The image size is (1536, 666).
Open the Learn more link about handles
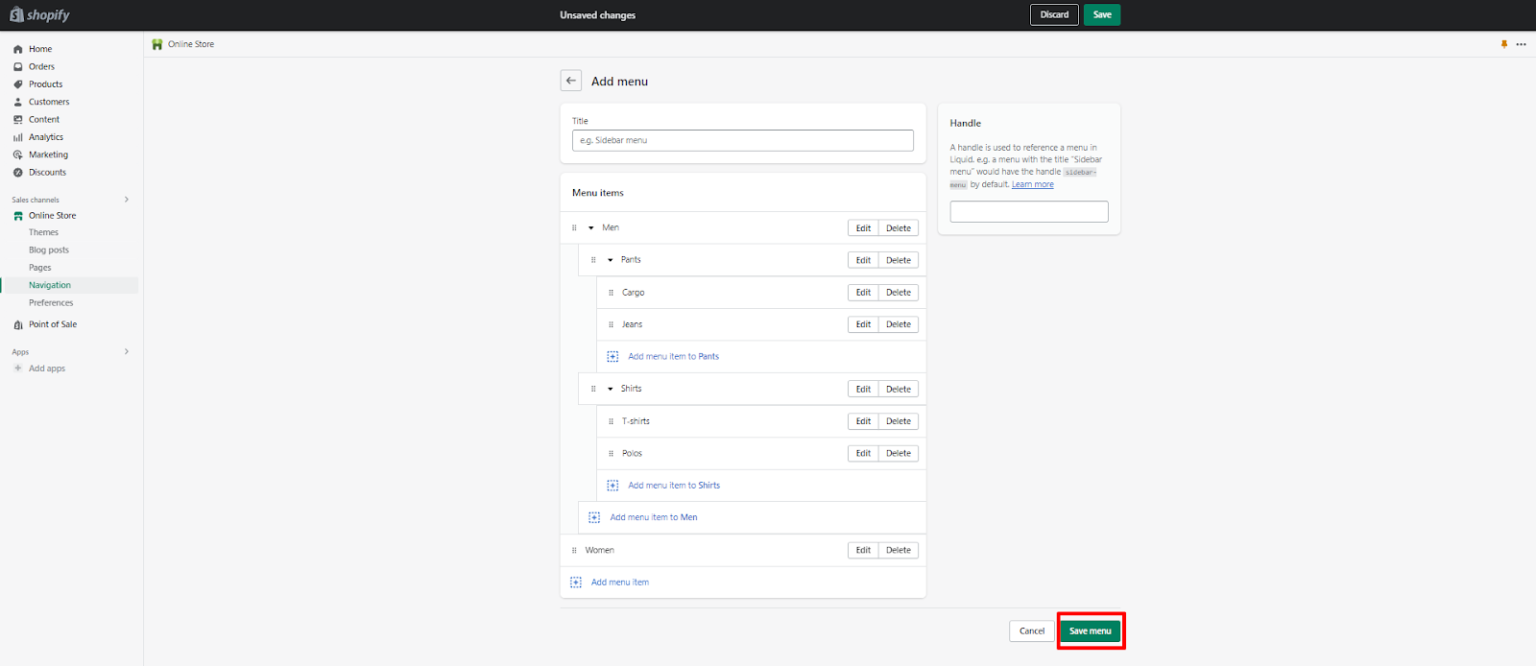(x=1033, y=184)
